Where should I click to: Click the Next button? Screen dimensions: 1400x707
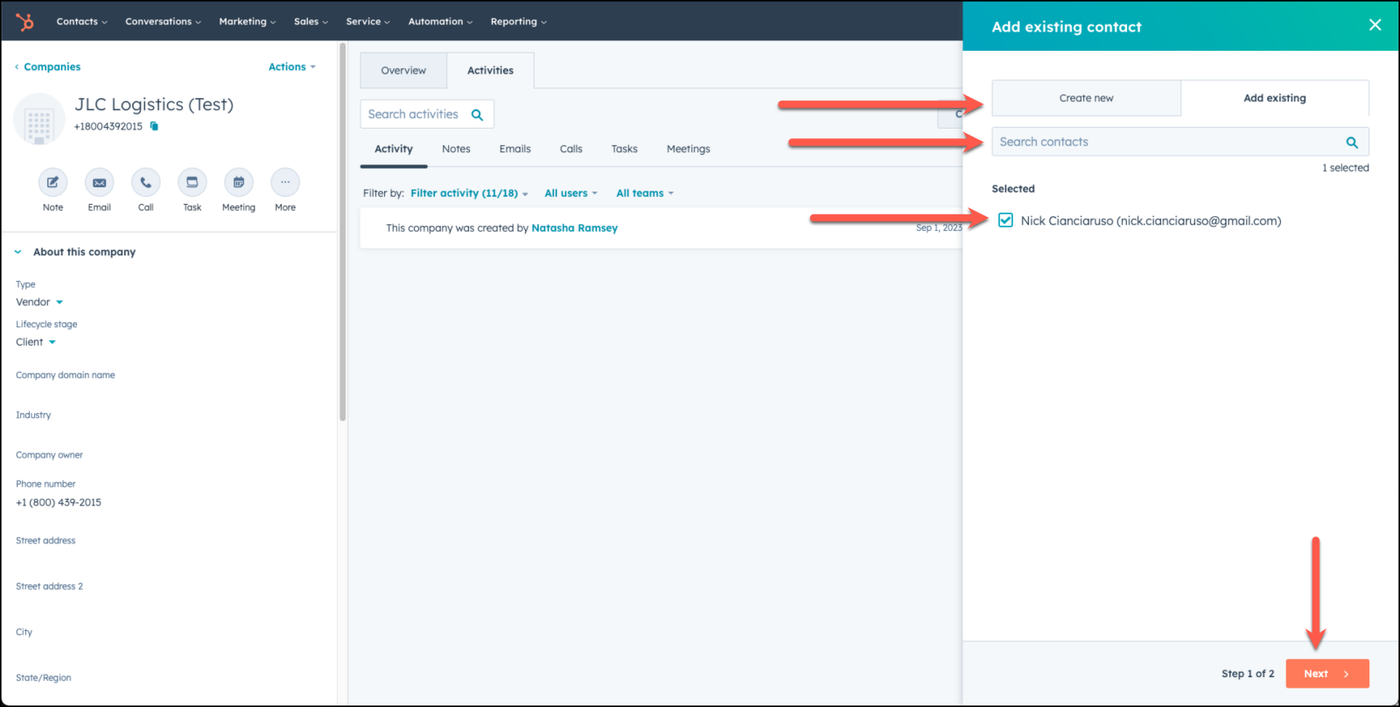pos(1326,673)
